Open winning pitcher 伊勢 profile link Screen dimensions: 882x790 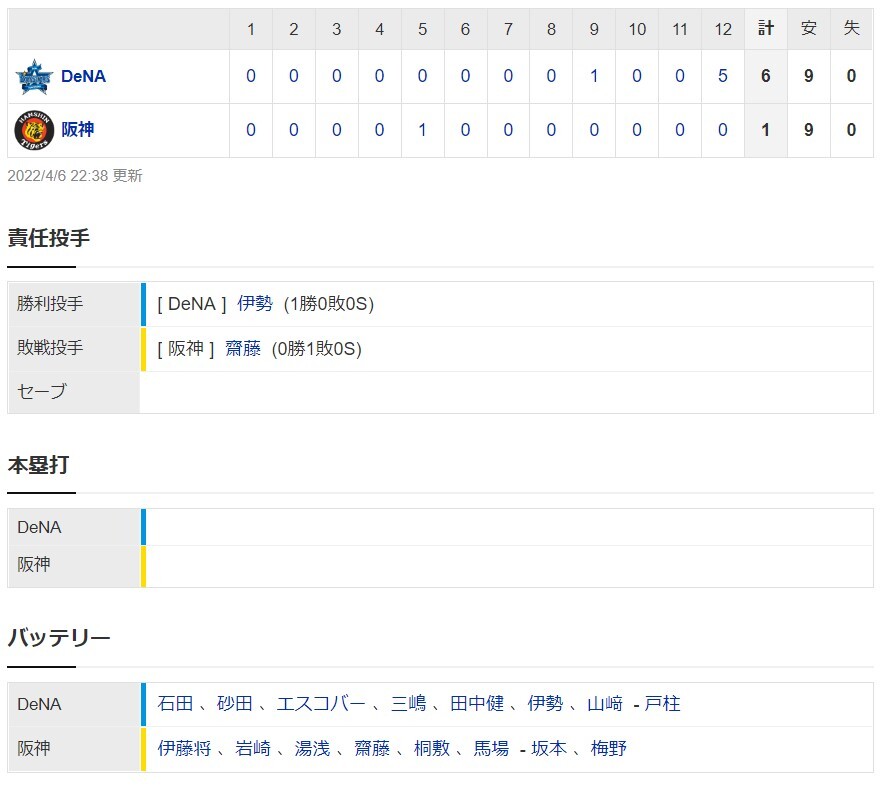pos(255,304)
